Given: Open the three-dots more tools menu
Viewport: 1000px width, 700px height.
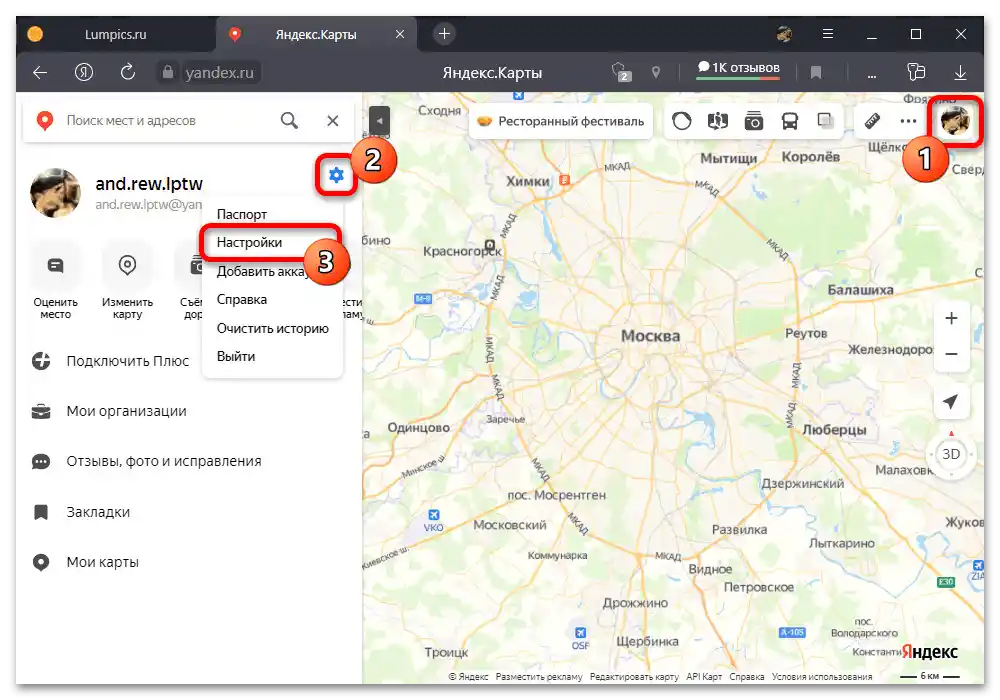Looking at the screenshot, I should point(908,120).
